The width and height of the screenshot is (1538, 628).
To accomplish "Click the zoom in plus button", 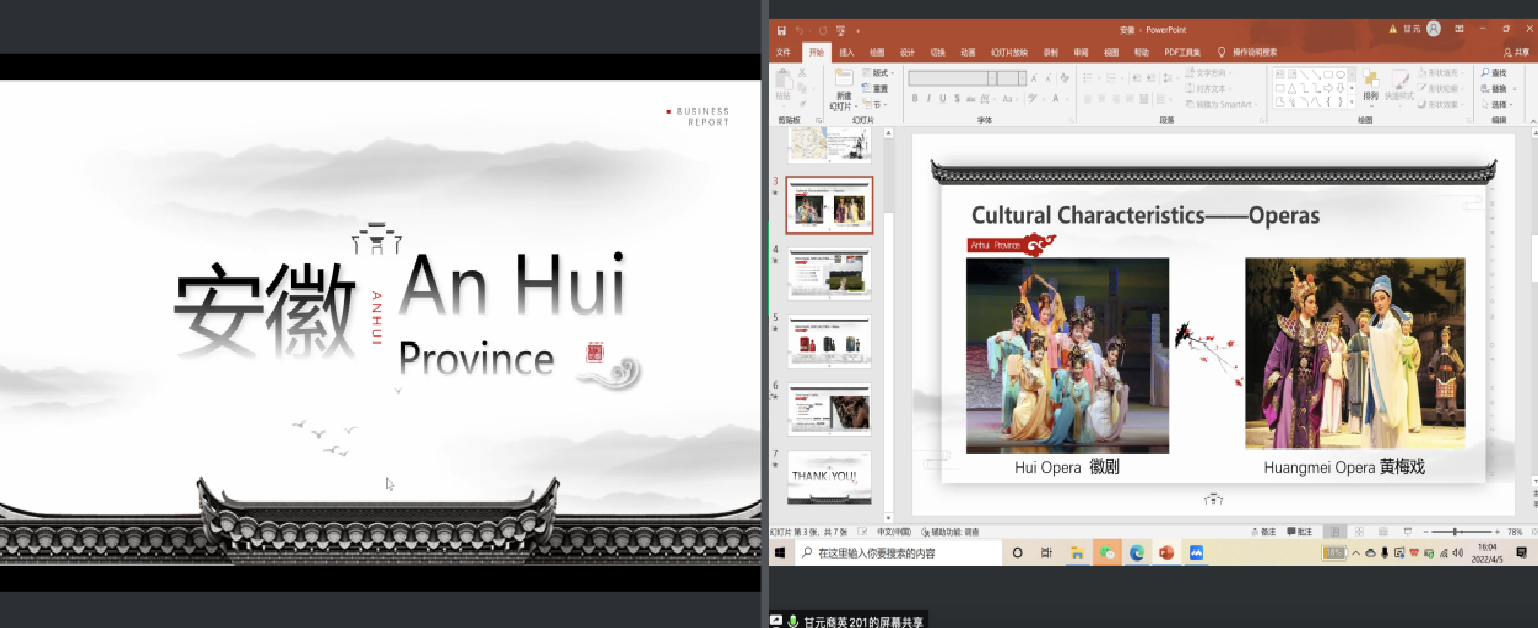I will [x=1498, y=531].
